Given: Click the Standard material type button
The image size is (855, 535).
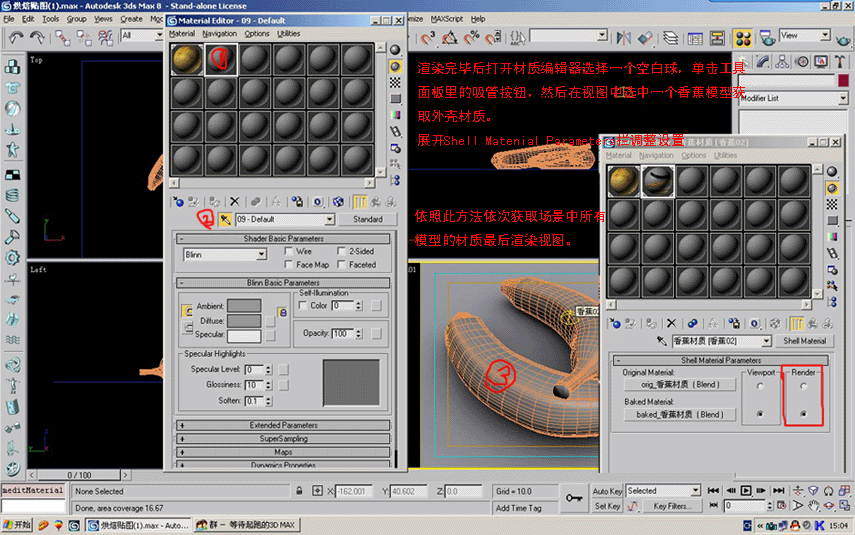Looking at the screenshot, I should 368,219.
